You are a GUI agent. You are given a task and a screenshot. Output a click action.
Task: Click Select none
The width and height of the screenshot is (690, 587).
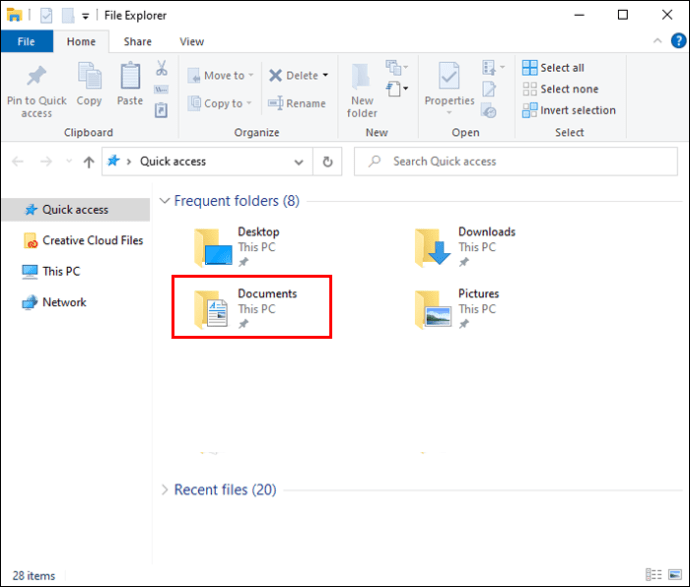560,89
